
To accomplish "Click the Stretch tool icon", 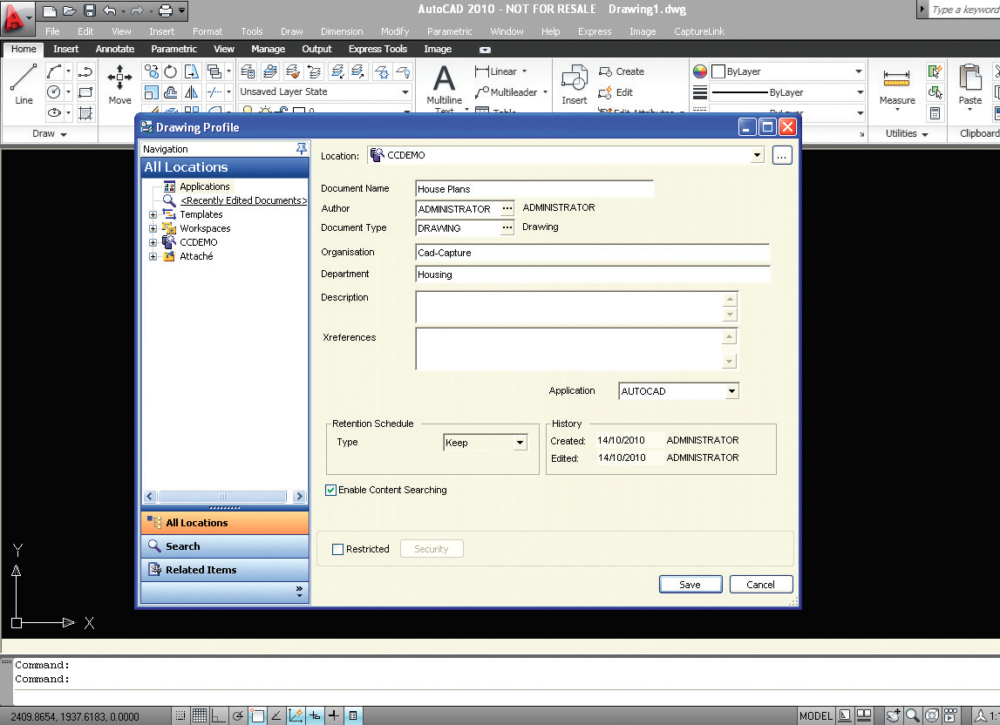I will click(x=191, y=71).
